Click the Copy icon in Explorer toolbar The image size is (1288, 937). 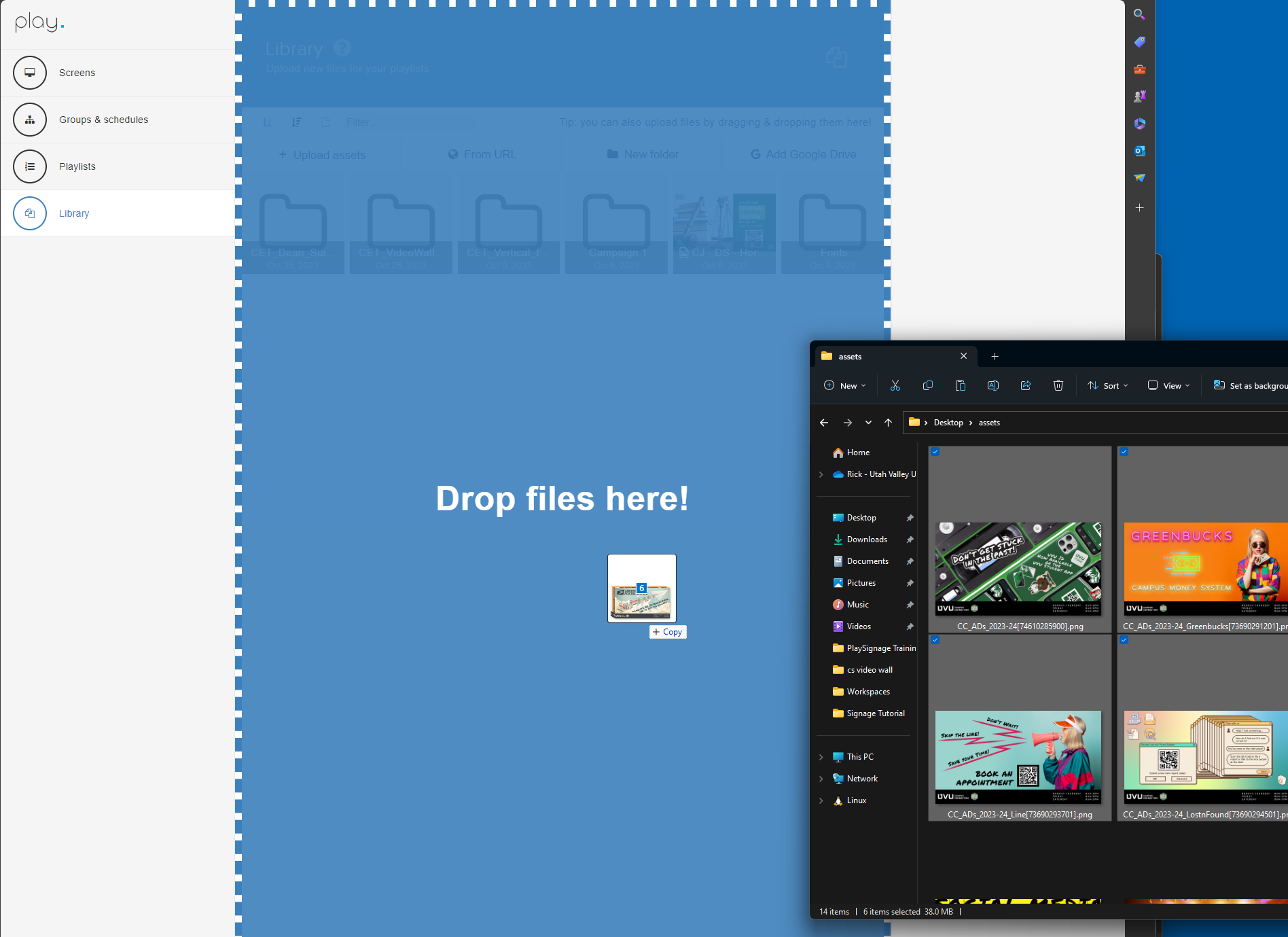click(x=928, y=385)
